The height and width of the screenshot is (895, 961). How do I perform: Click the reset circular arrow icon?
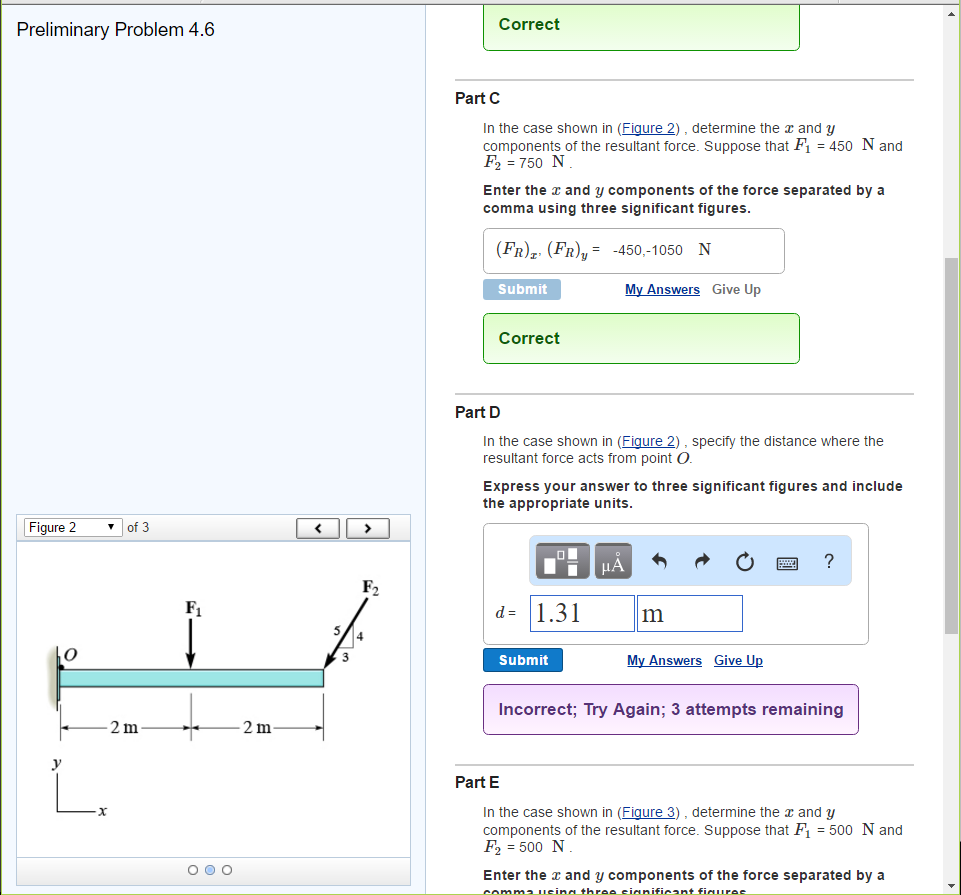(745, 561)
